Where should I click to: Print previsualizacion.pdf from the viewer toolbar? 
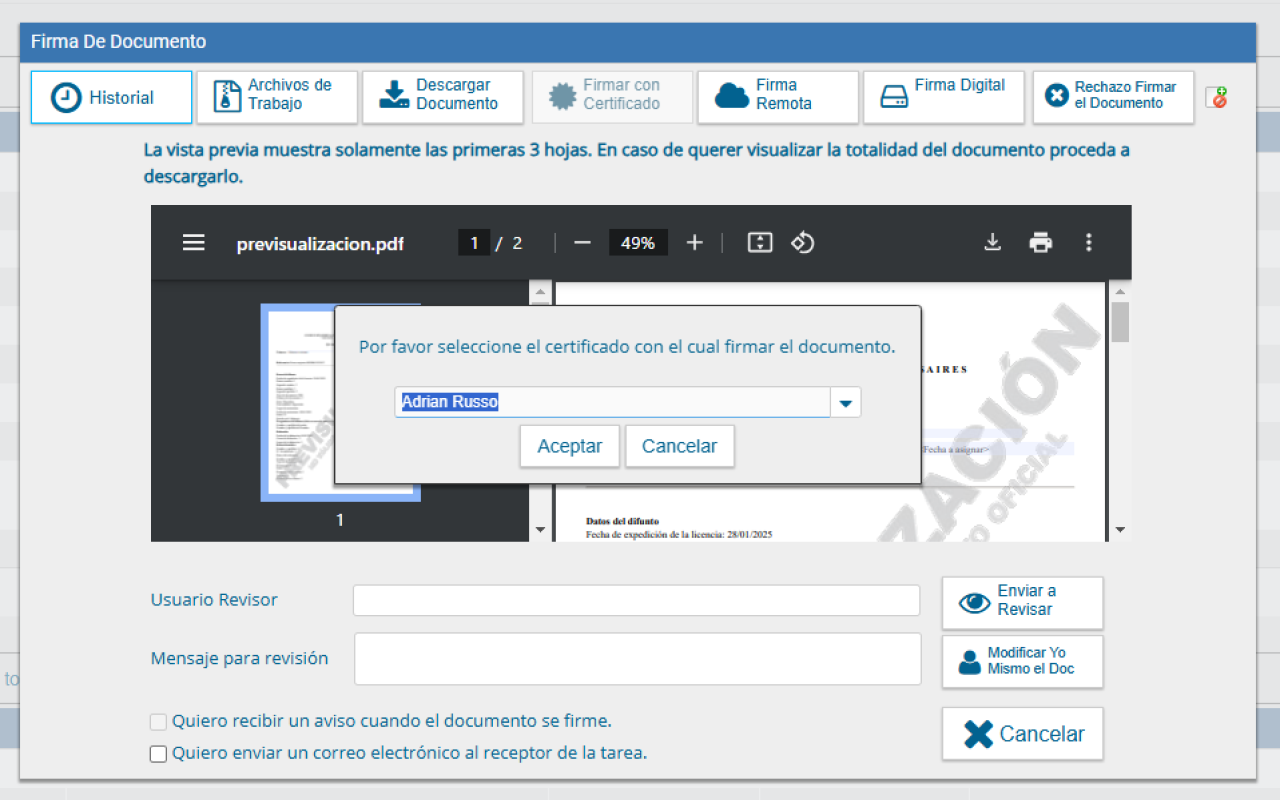pos(1040,242)
